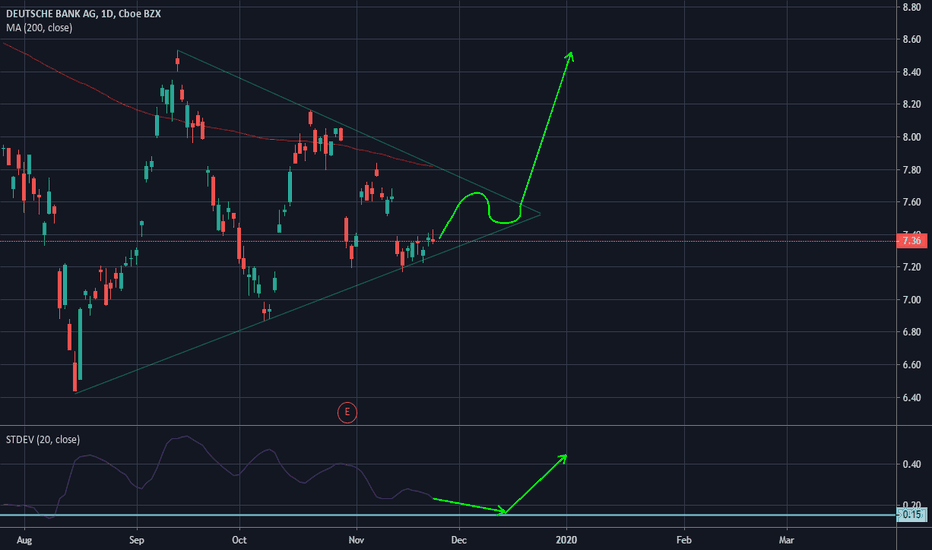The width and height of the screenshot is (932, 550).
Task: Click the Dec date label
Action: tap(459, 540)
